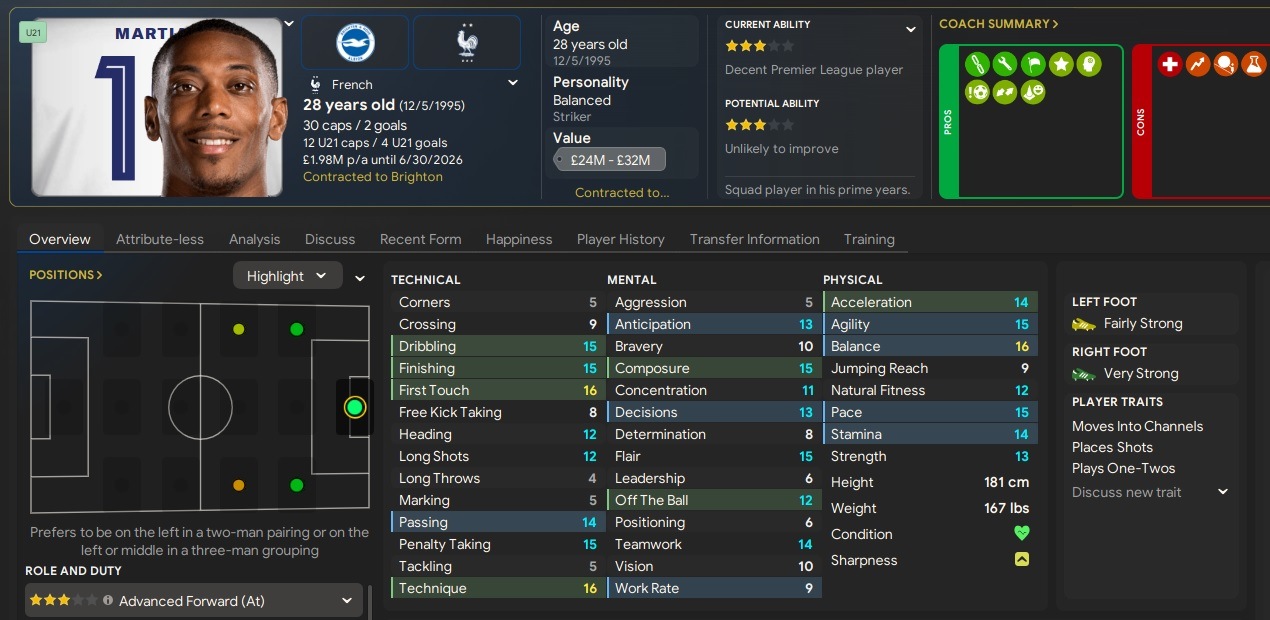Switch to the Player History tab
Viewport: 1270px width, 620px height.
(x=621, y=239)
